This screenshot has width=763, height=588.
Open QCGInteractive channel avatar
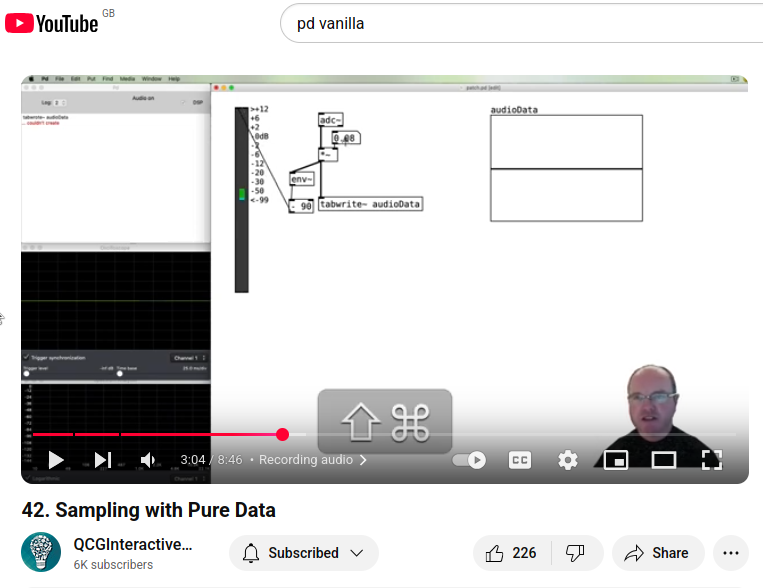point(41,551)
